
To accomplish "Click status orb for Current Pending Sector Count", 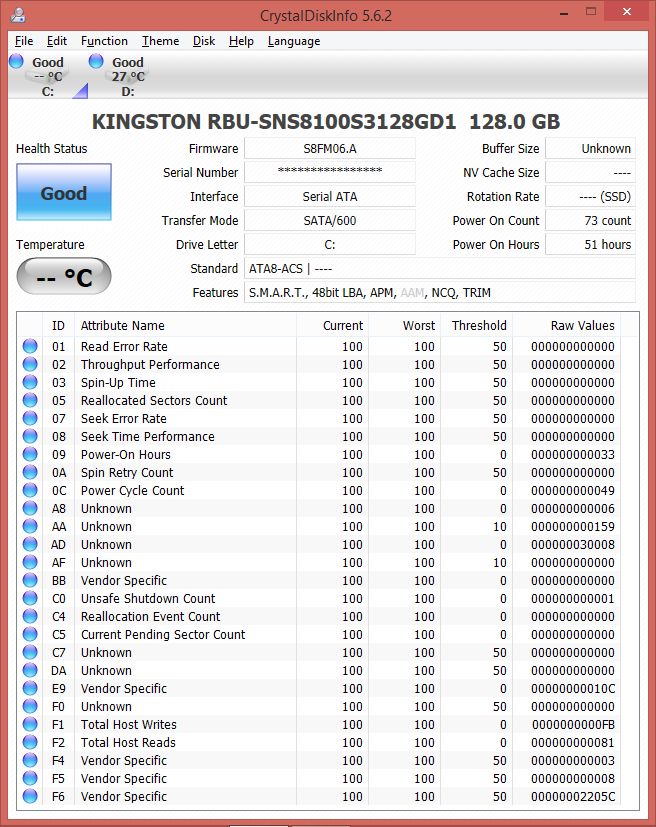I will pyautogui.click(x=30, y=634).
